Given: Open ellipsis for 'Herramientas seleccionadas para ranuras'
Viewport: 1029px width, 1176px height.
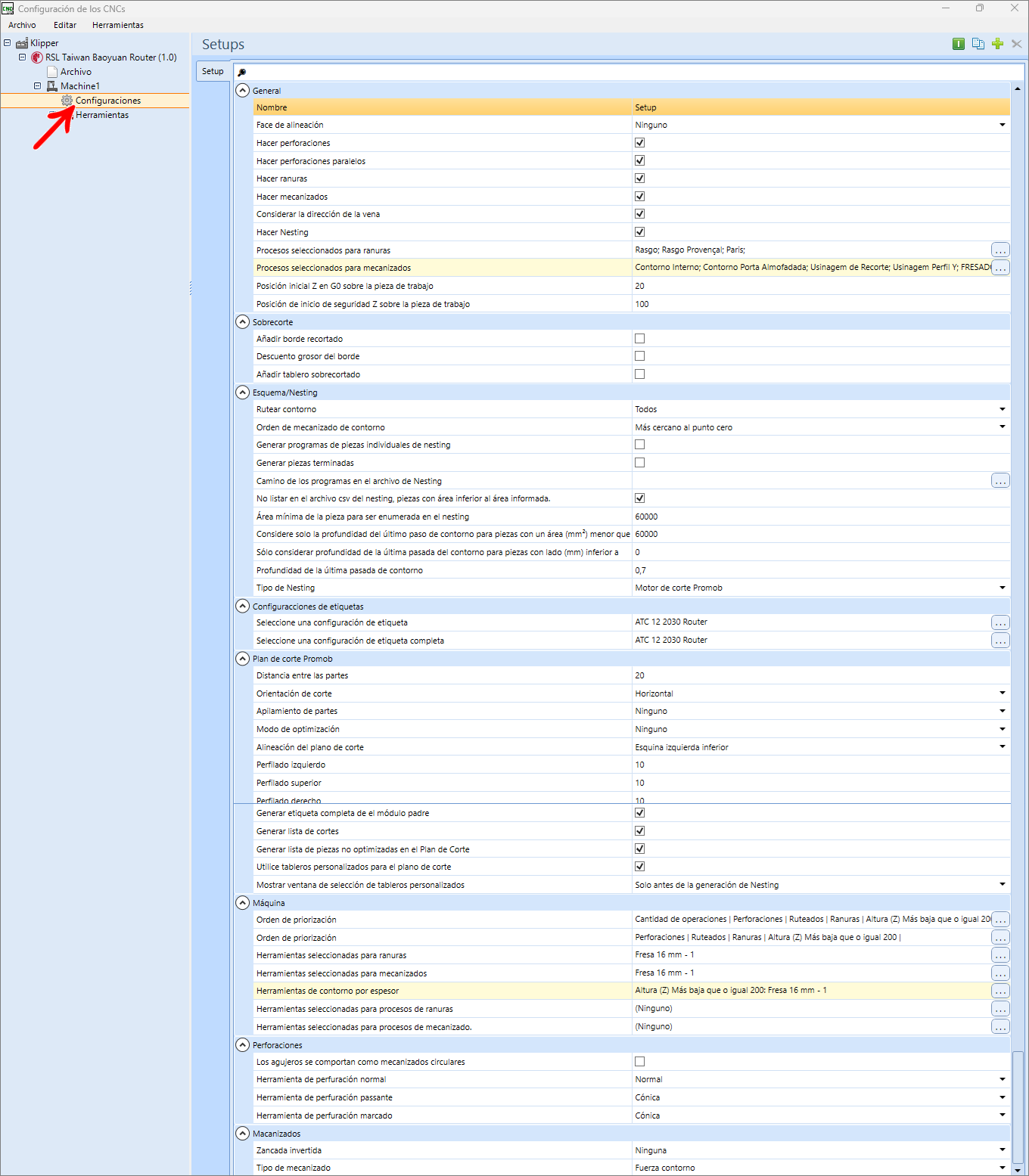Looking at the screenshot, I should pos(1000,955).
